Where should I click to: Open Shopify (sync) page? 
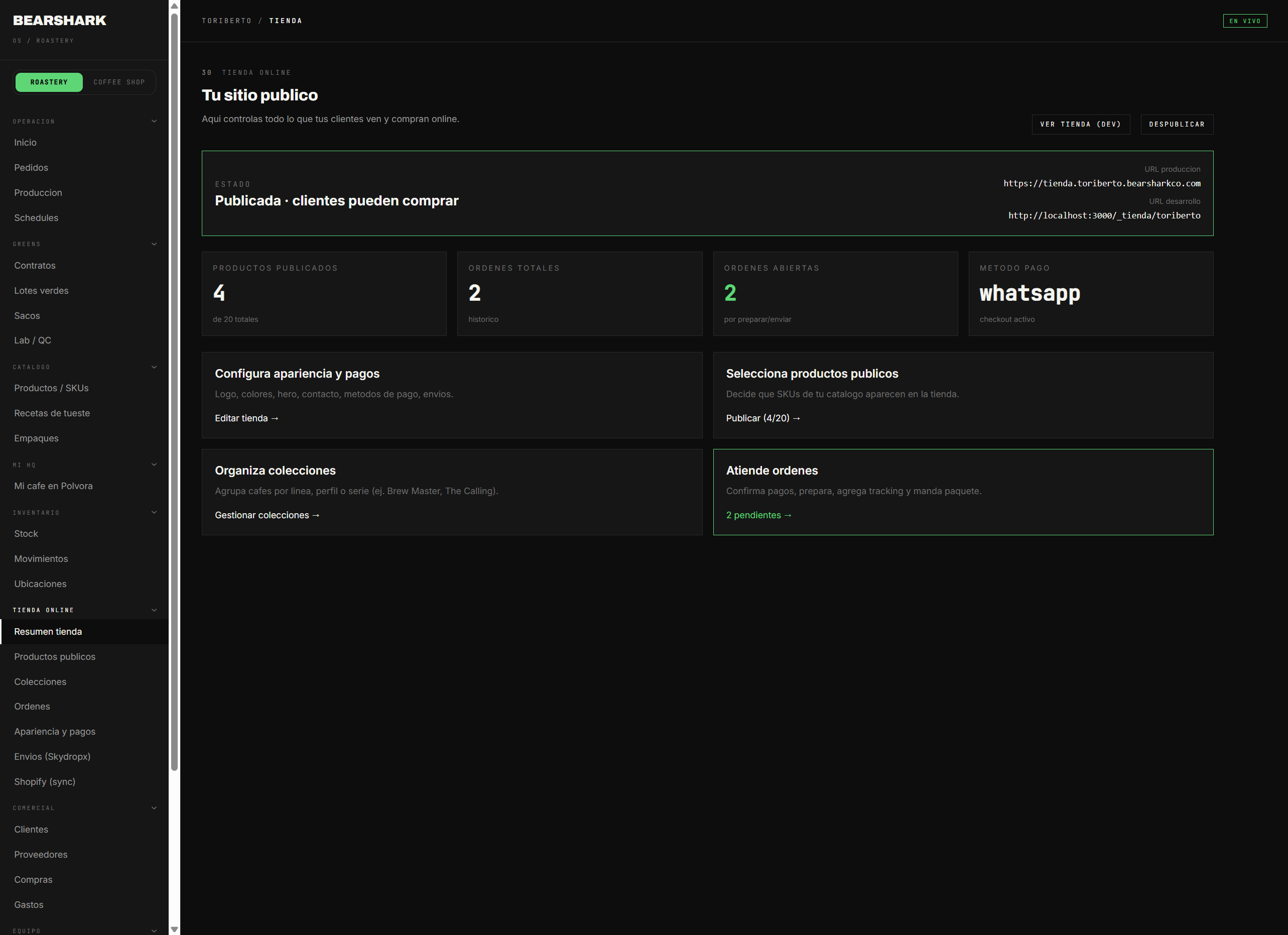coord(84,782)
